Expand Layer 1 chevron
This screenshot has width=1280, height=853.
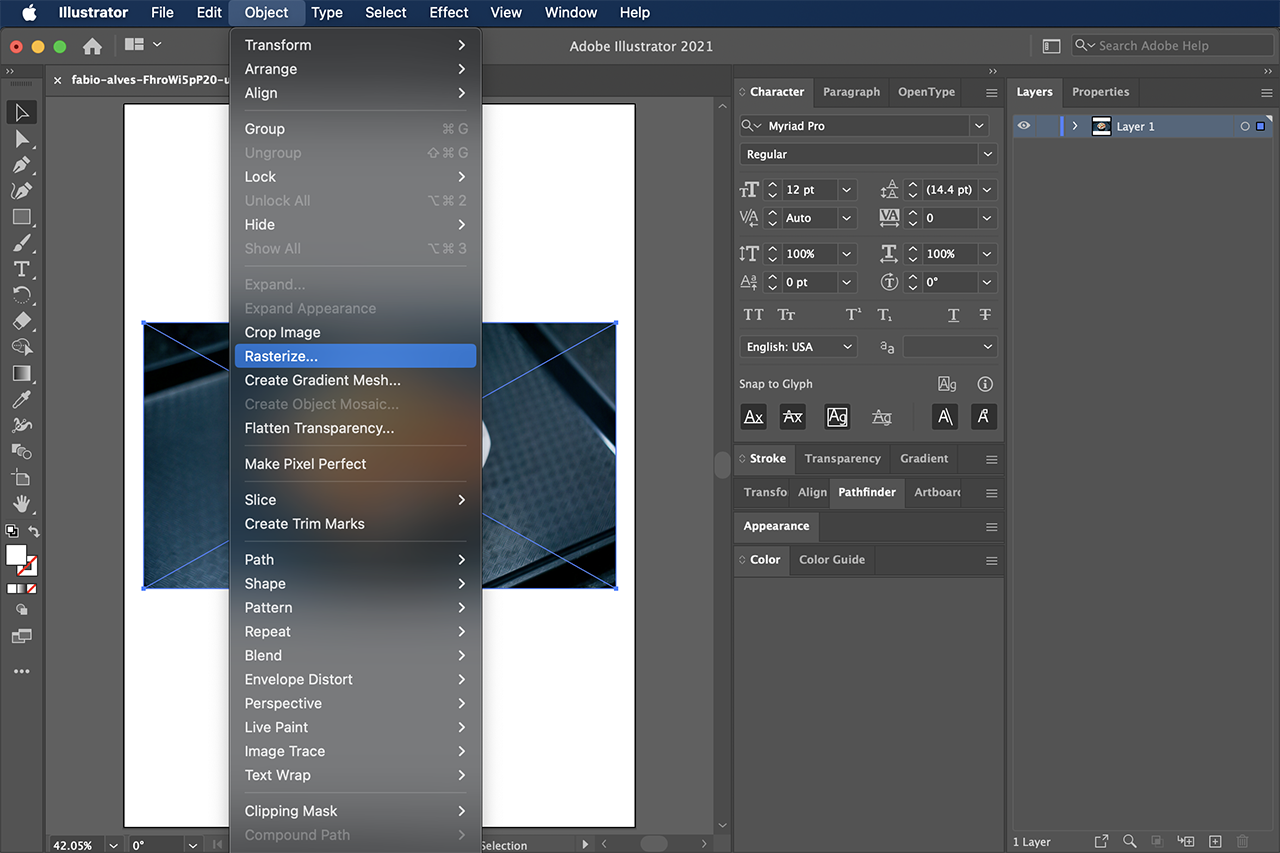[x=1075, y=127]
